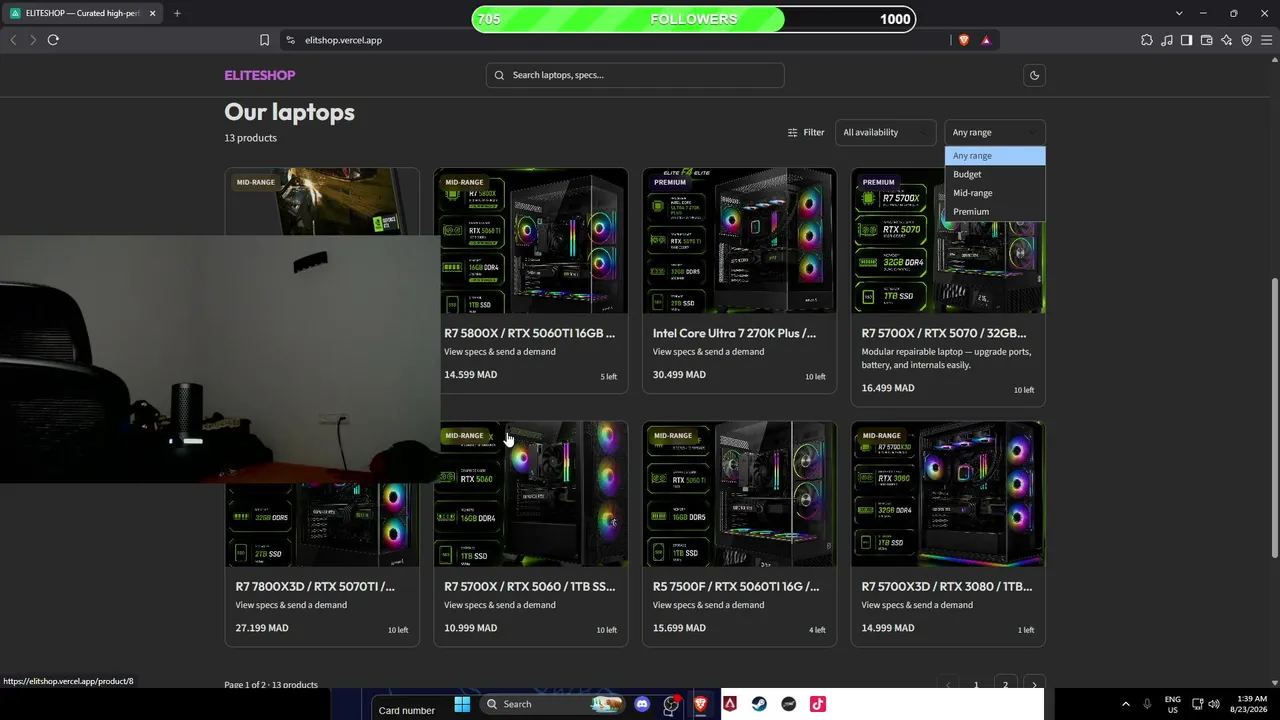Viewport: 1280px width, 720px height.
Task: Click the '14.599 MAD' price
Action: tap(471, 375)
